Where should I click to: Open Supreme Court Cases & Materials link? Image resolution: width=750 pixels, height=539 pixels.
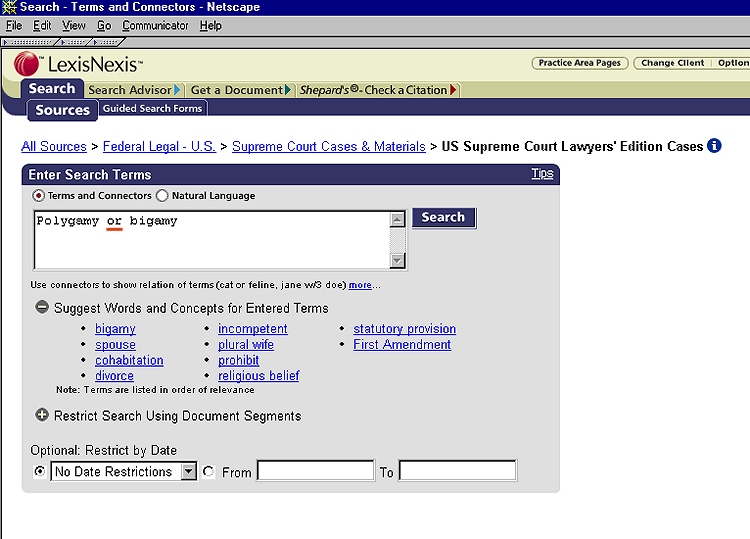pos(329,146)
